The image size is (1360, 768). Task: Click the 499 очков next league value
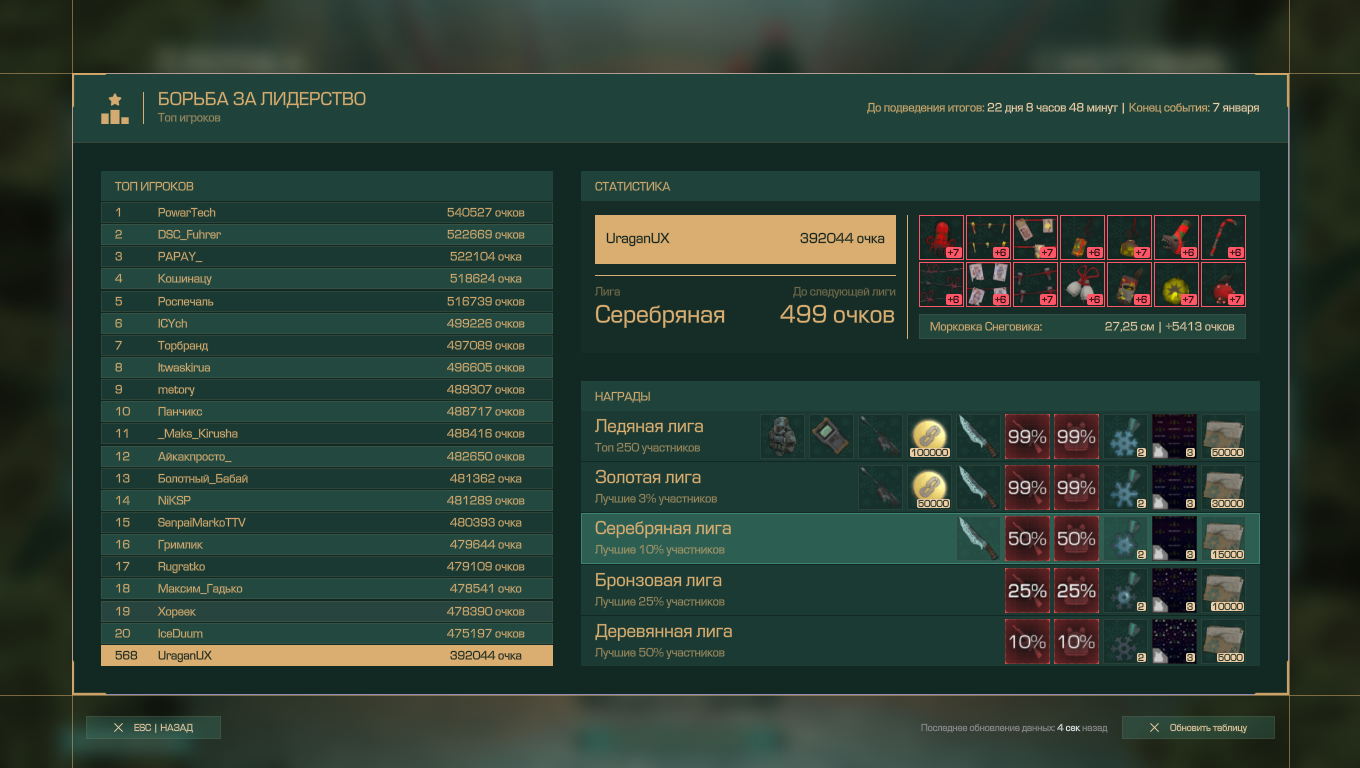pyautogui.click(x=837, y=315)
